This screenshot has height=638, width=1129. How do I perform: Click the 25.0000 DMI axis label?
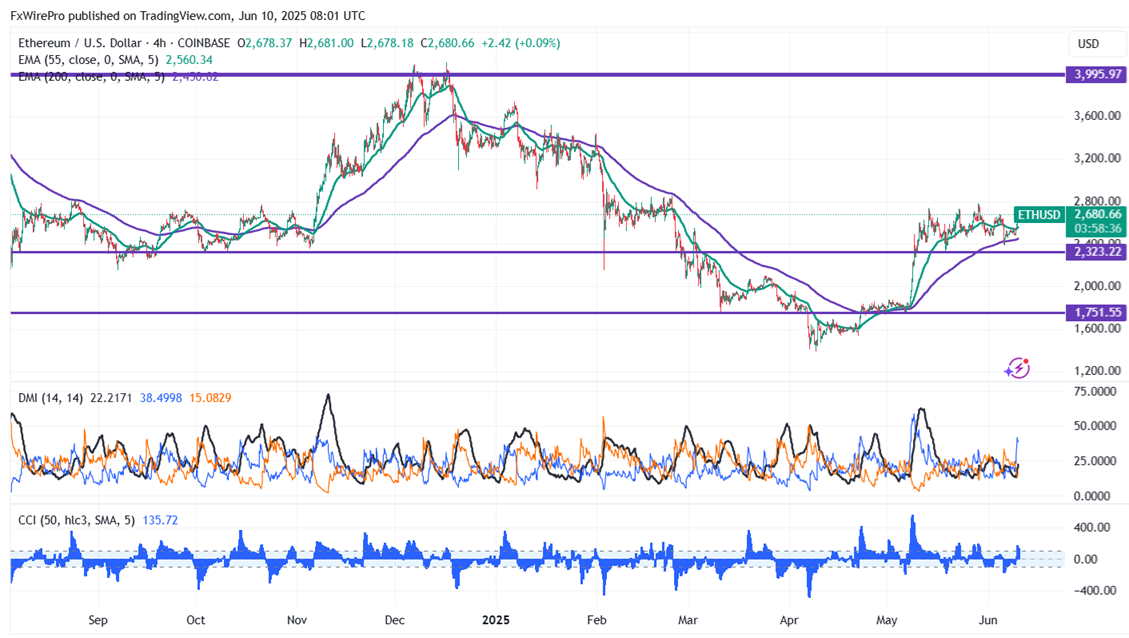pyautogui.click(x=1095, y=461)
